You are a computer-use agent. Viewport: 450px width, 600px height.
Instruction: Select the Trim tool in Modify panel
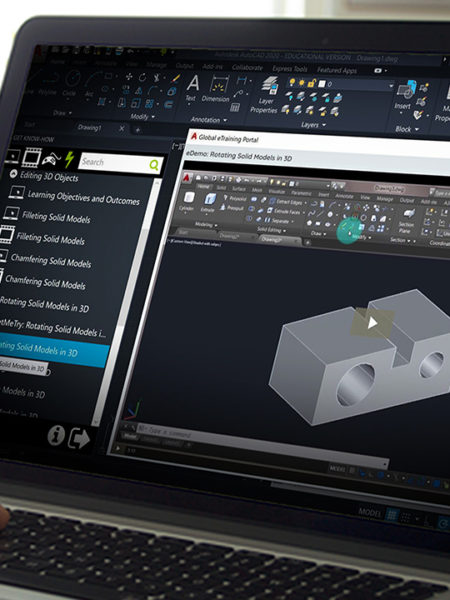[157, 78]
